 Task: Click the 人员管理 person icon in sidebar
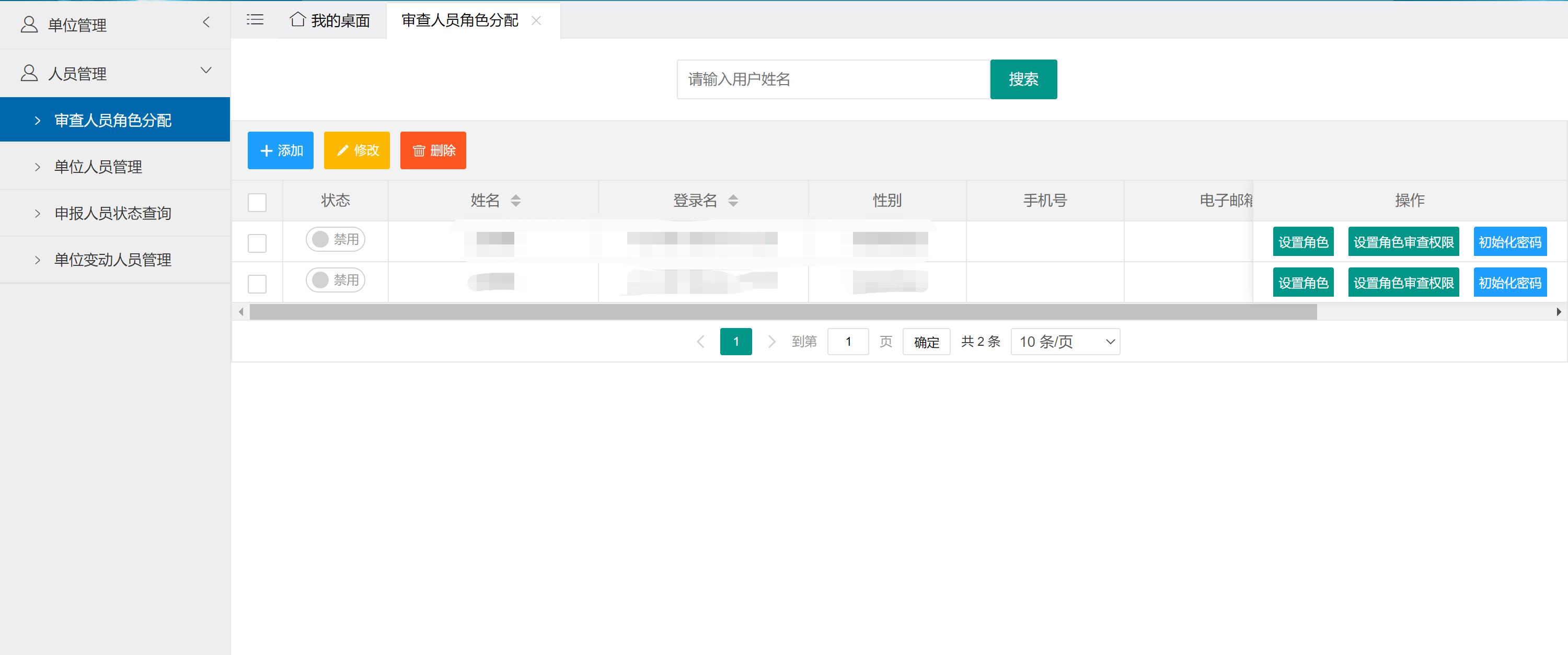pyautogui.click(x=28, y=73)
